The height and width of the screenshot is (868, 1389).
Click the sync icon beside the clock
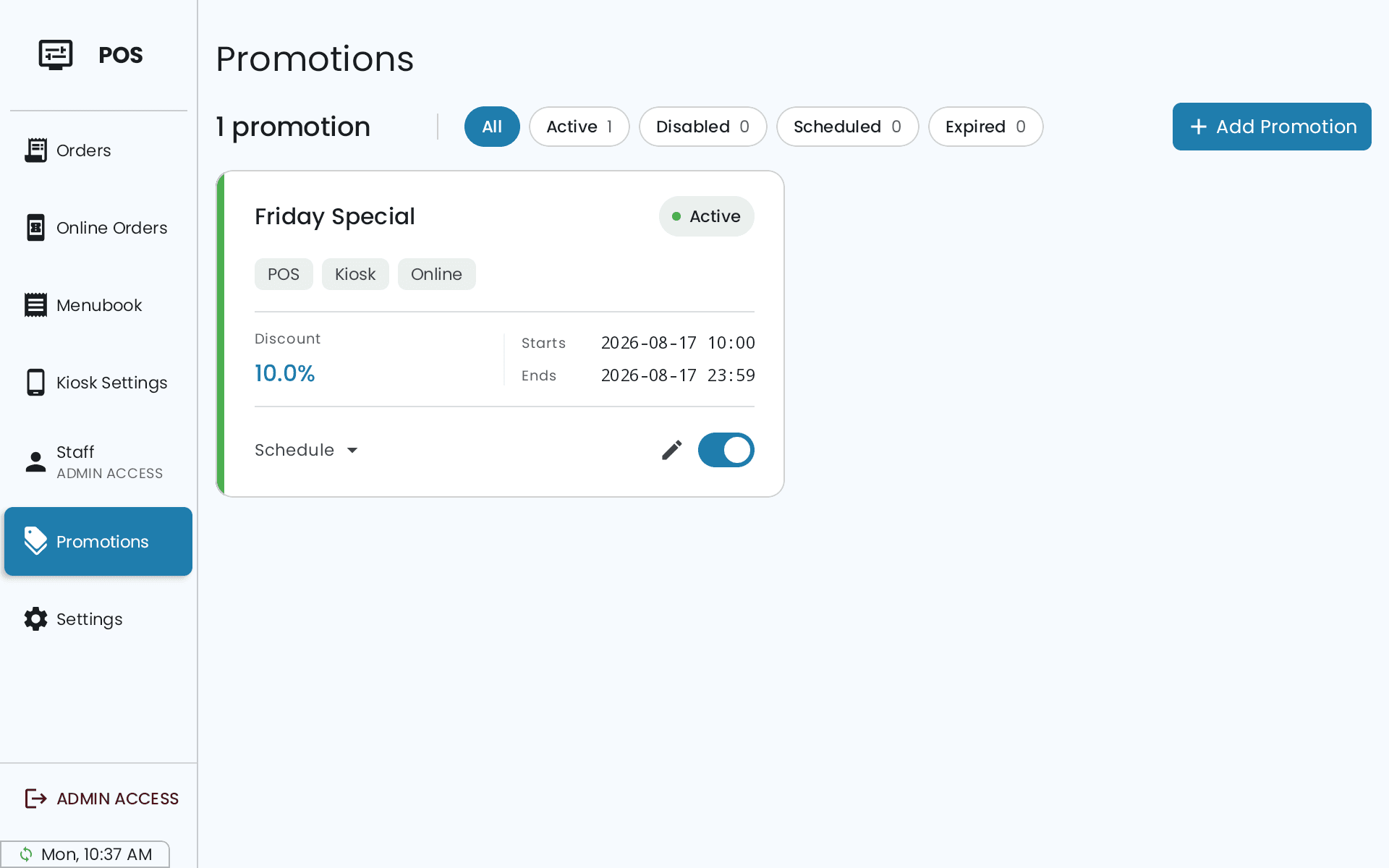coord(26,854)
